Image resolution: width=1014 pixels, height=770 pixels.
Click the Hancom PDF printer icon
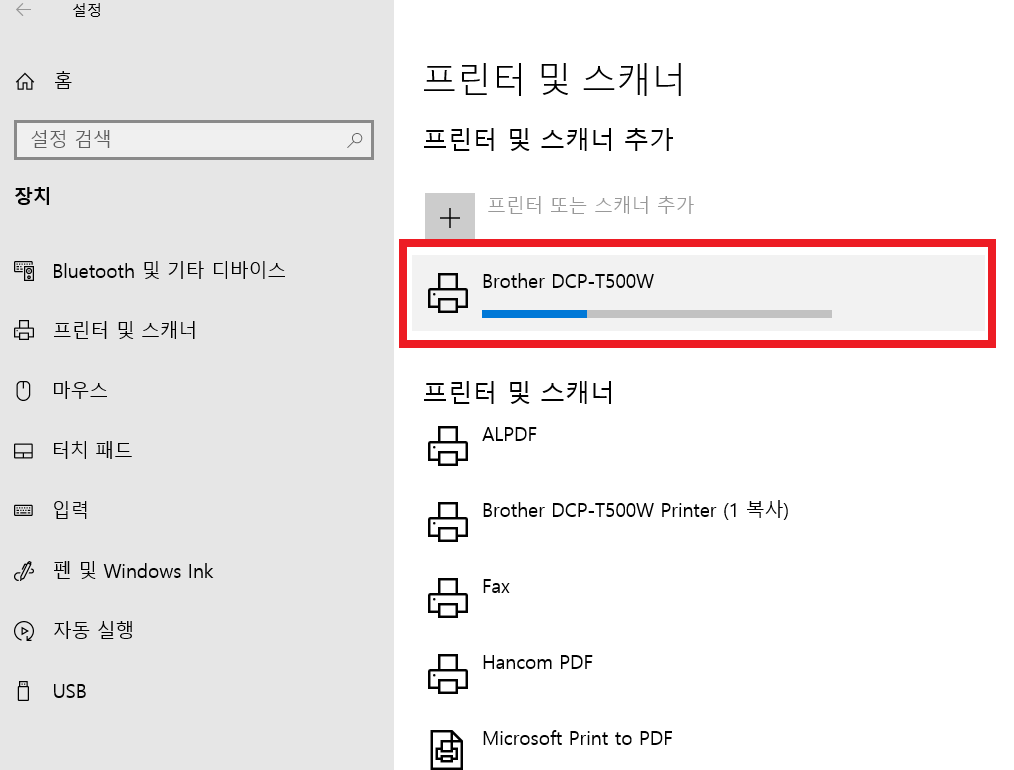[x=448, y=674]
